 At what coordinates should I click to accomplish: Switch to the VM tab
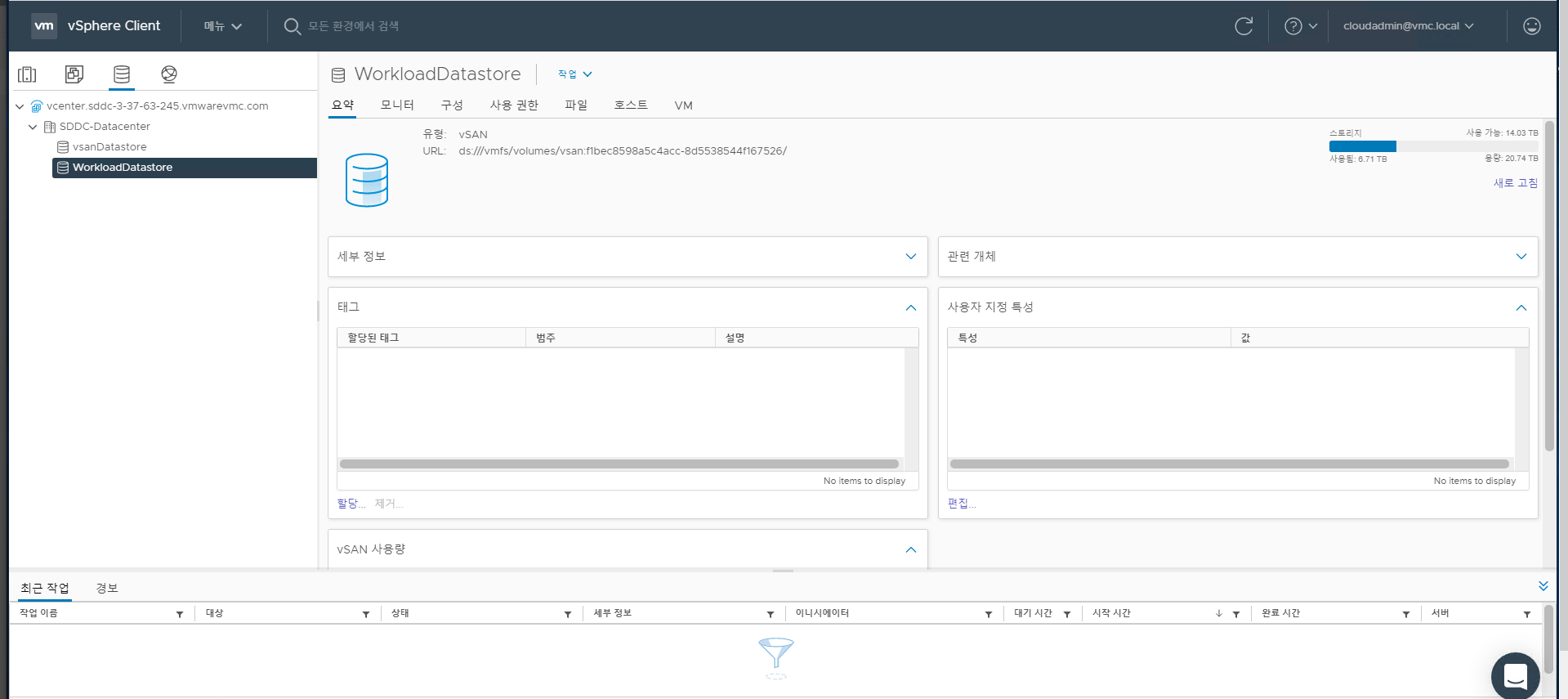tap(683, 105)
